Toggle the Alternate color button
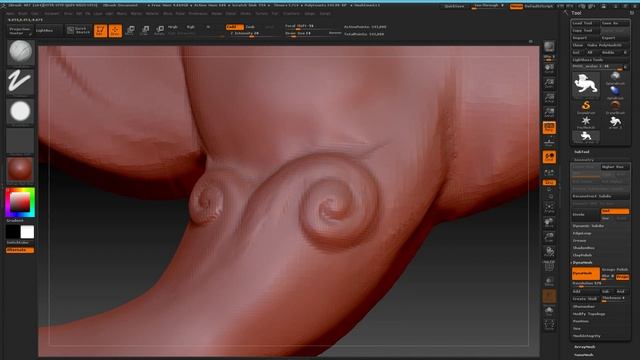Viewport: 640px width, 360px height. pos(20,250)
